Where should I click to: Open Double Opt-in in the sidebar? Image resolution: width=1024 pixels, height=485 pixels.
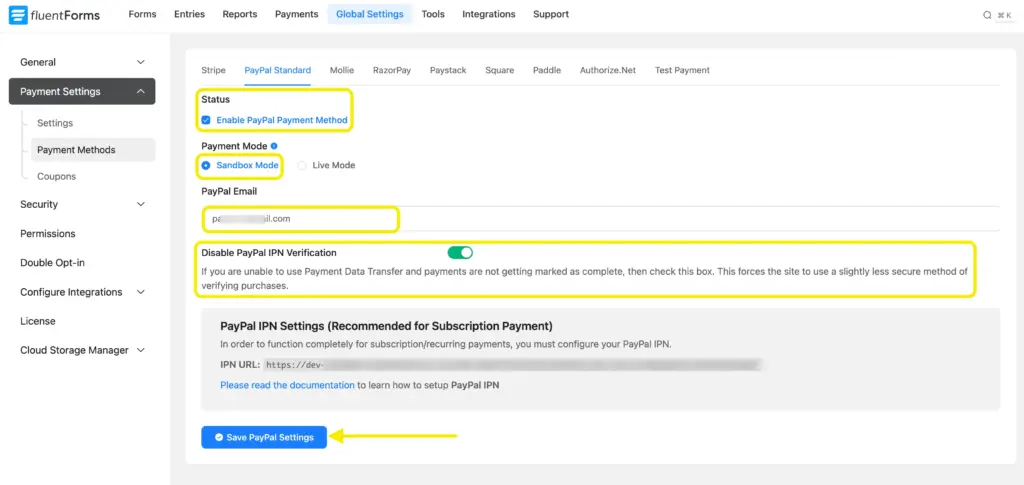pos(52,263)
